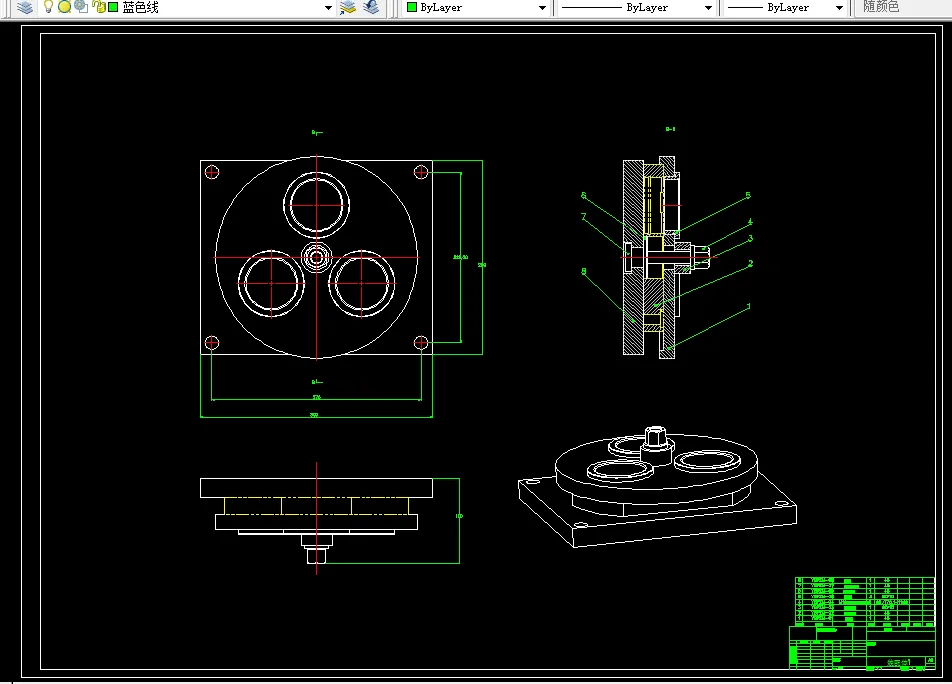Click the green layer color square
952x684 pixels.
click(x=113, y=7)
